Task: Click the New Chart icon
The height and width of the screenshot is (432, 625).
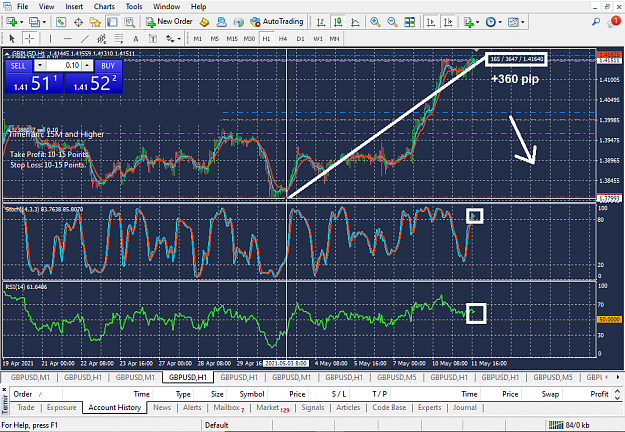Action: [x=11, y=22]
